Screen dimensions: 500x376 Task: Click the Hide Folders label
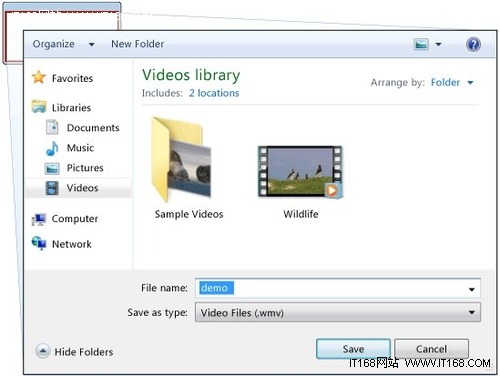[x=84, y=352]
